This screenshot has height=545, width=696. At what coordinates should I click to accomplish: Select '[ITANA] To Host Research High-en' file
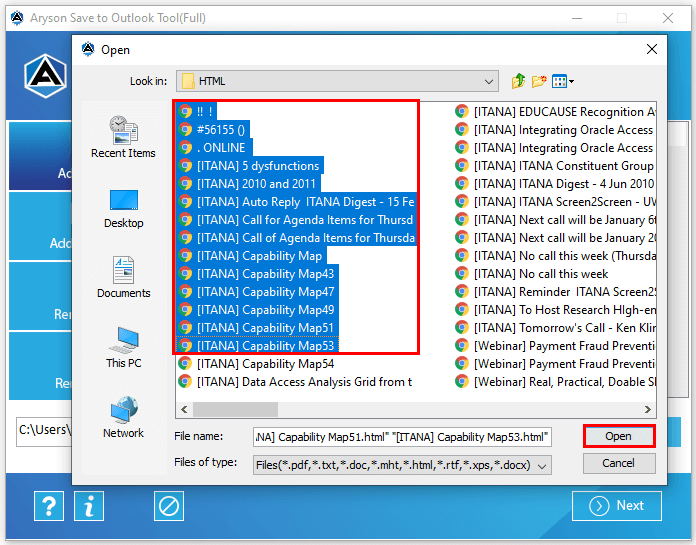[555, 310]
